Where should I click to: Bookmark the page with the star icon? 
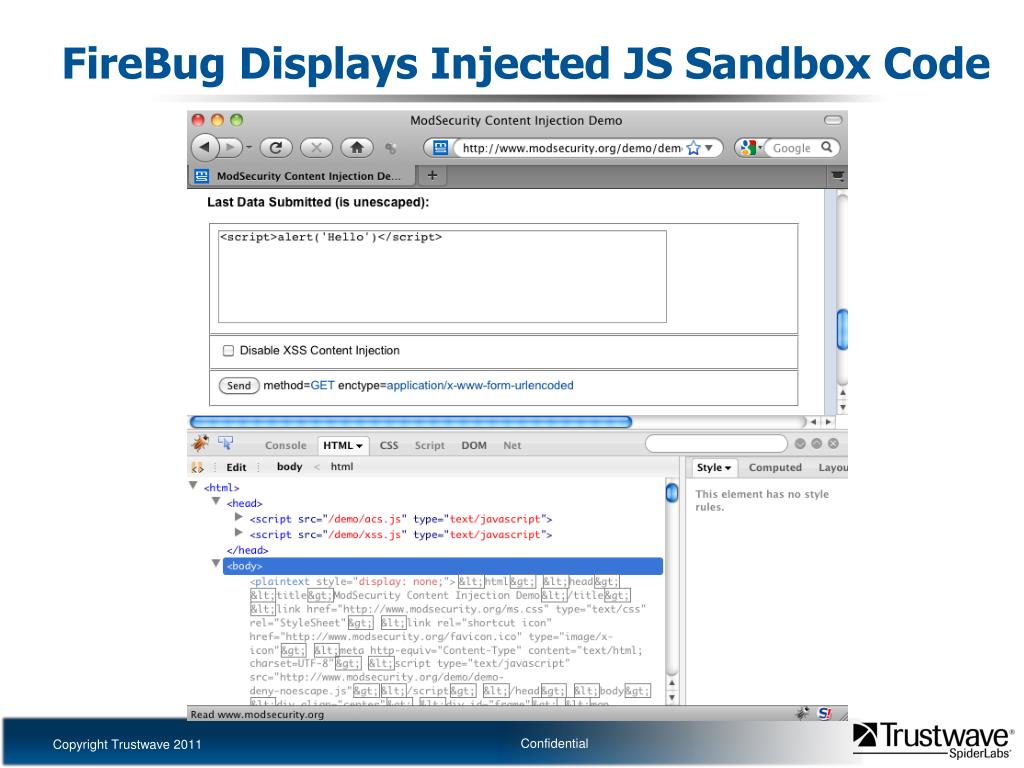(693, 148)
